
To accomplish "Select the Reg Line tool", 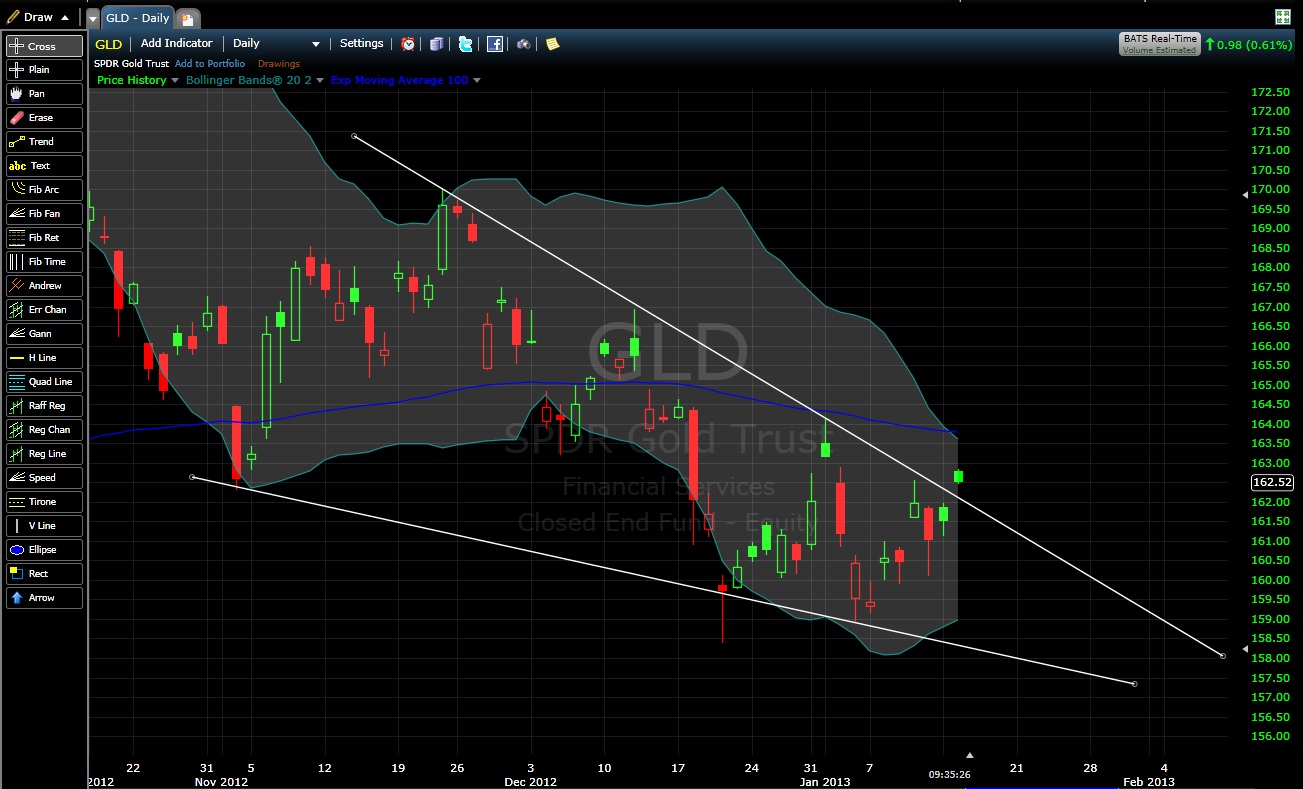I will [x=43, y=454].
